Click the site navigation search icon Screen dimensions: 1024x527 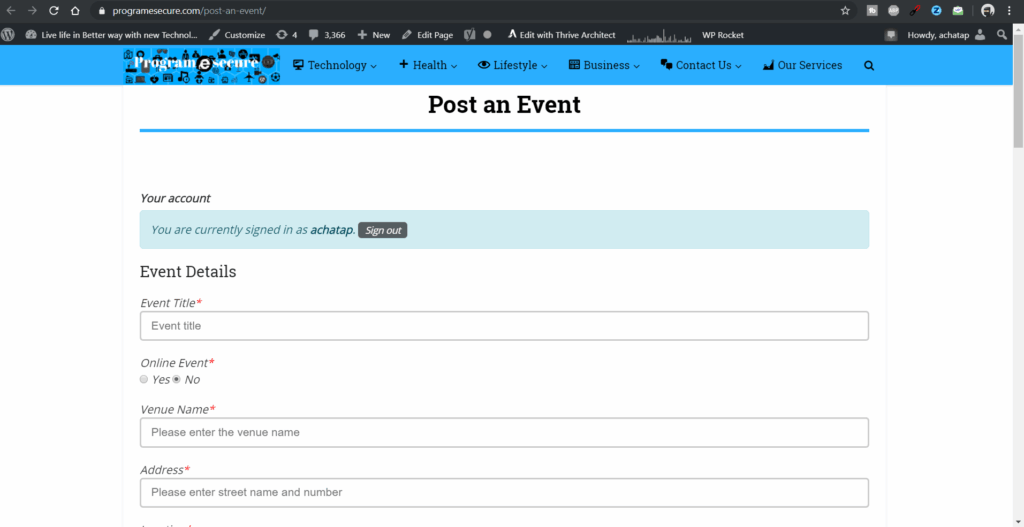[x=869, y=65]
